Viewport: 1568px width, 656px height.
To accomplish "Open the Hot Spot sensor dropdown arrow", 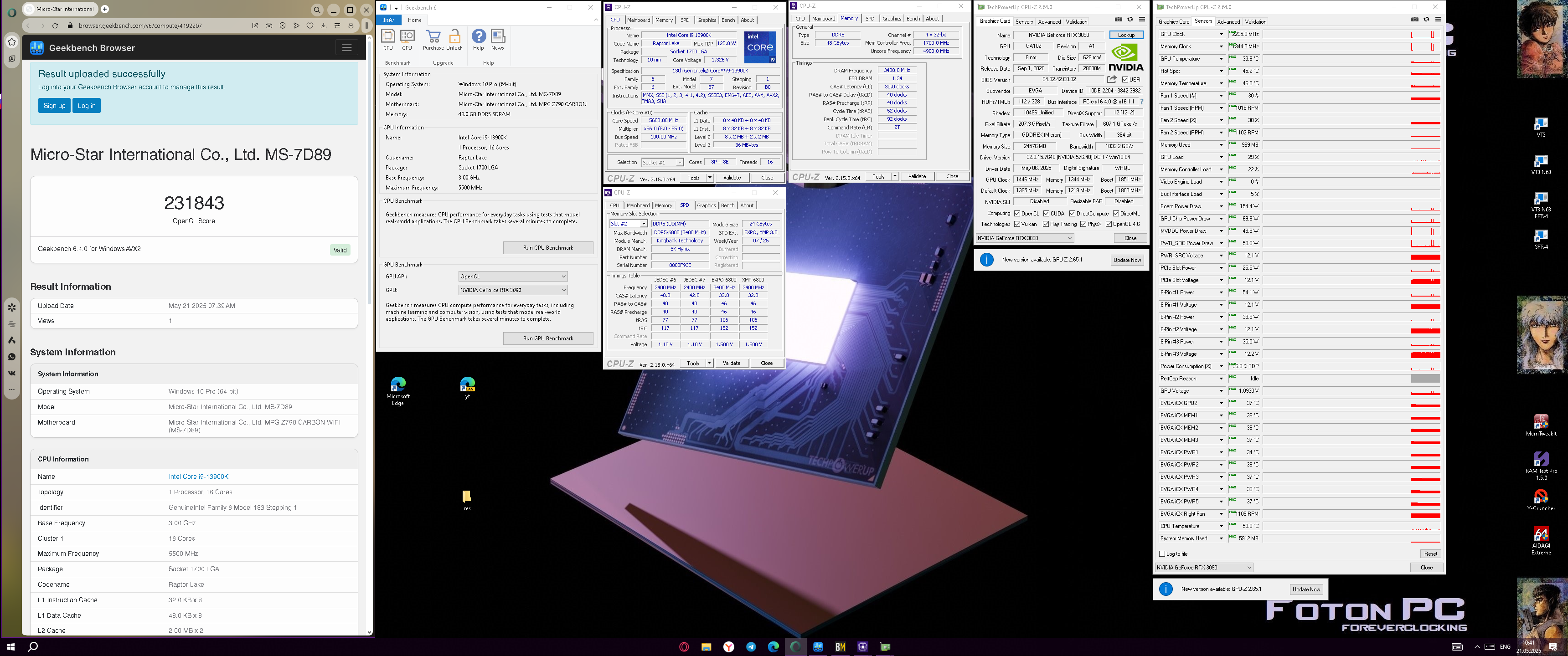I will click(1221, 71).
